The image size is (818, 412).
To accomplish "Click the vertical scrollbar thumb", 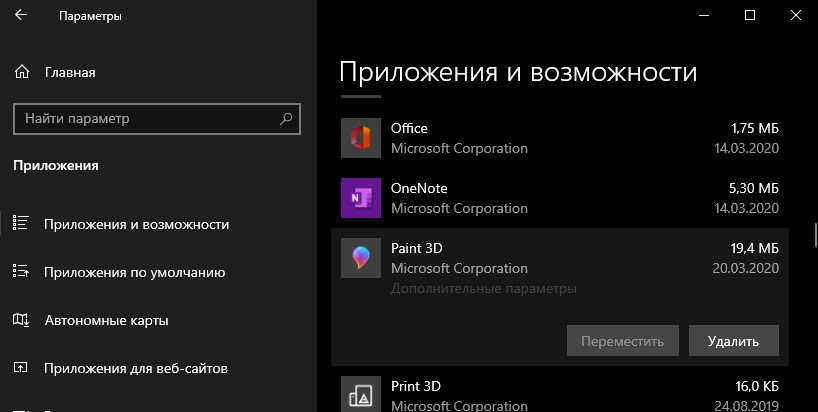I will tap(815, 235).
